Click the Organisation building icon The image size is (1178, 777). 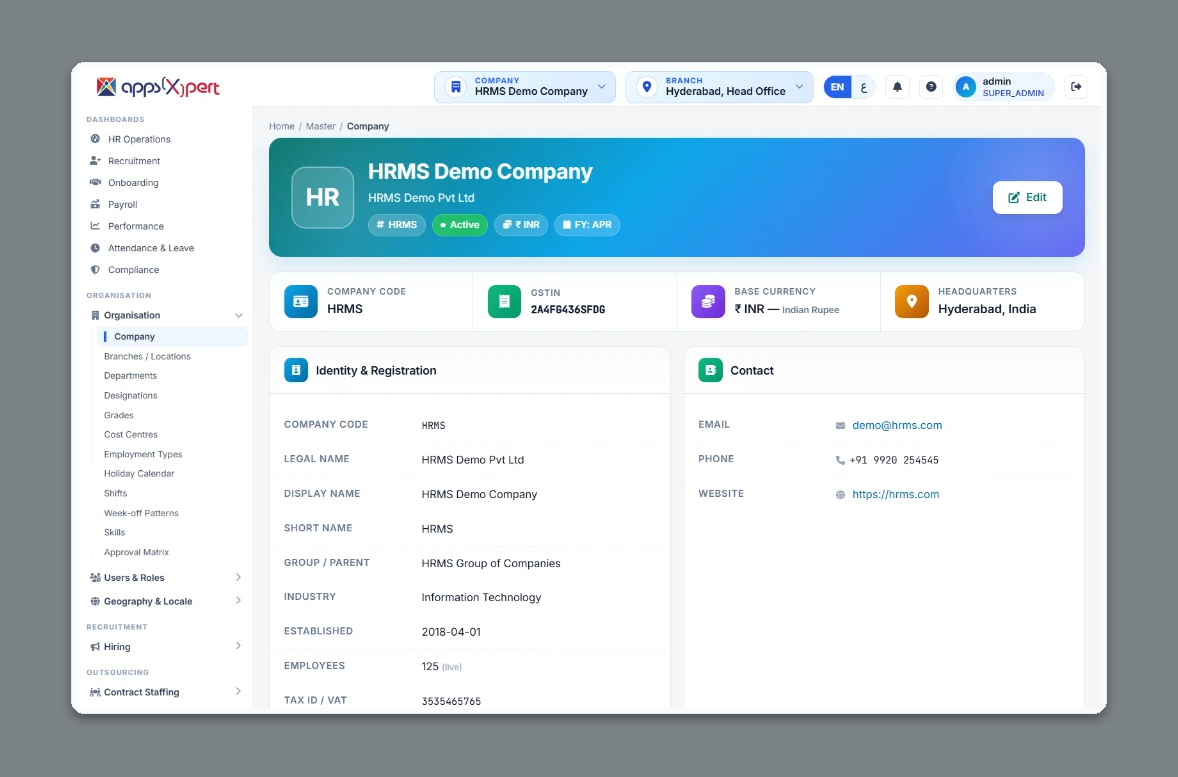[95, 316]
